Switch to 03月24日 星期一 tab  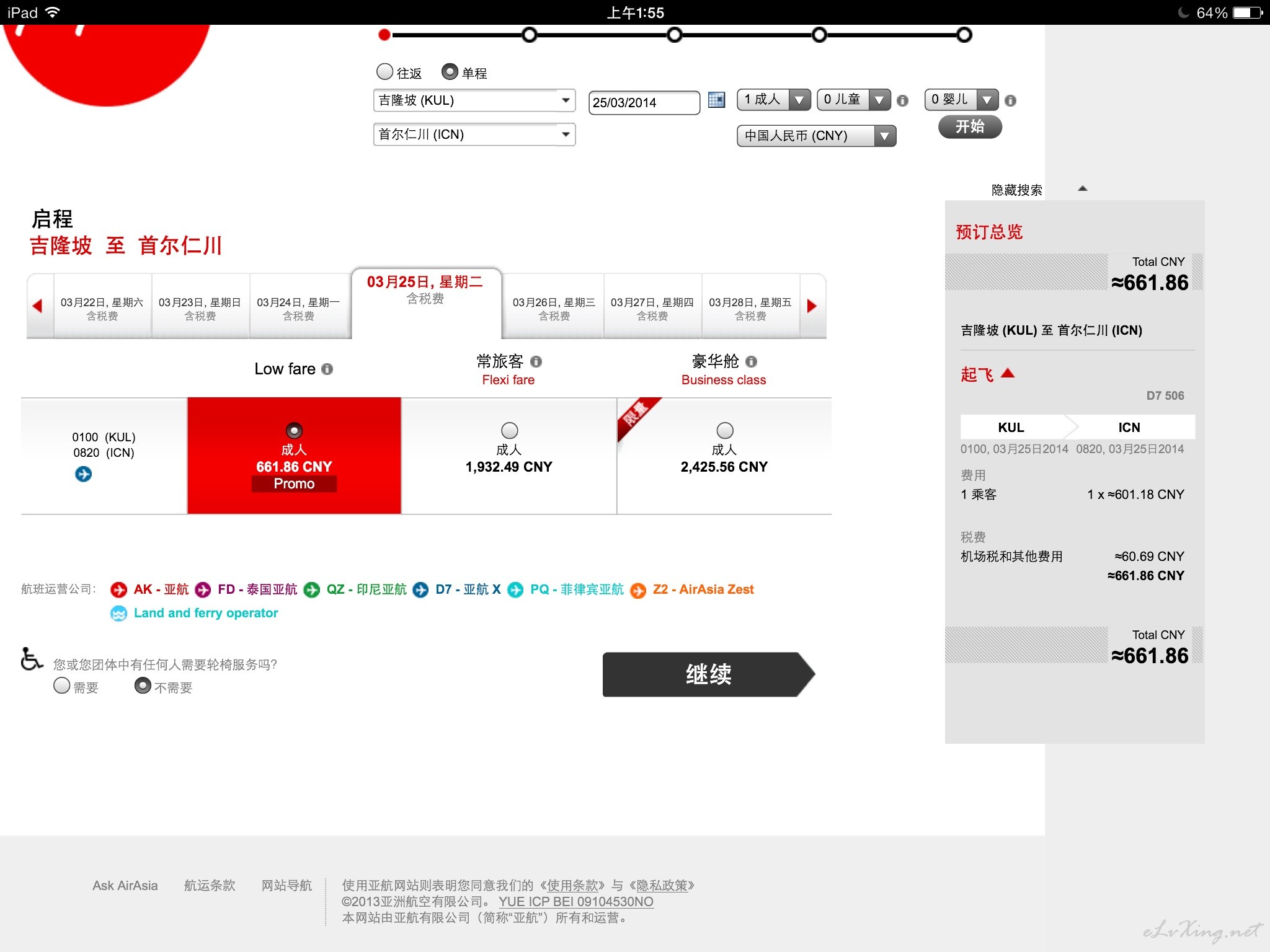pos(299,308)
